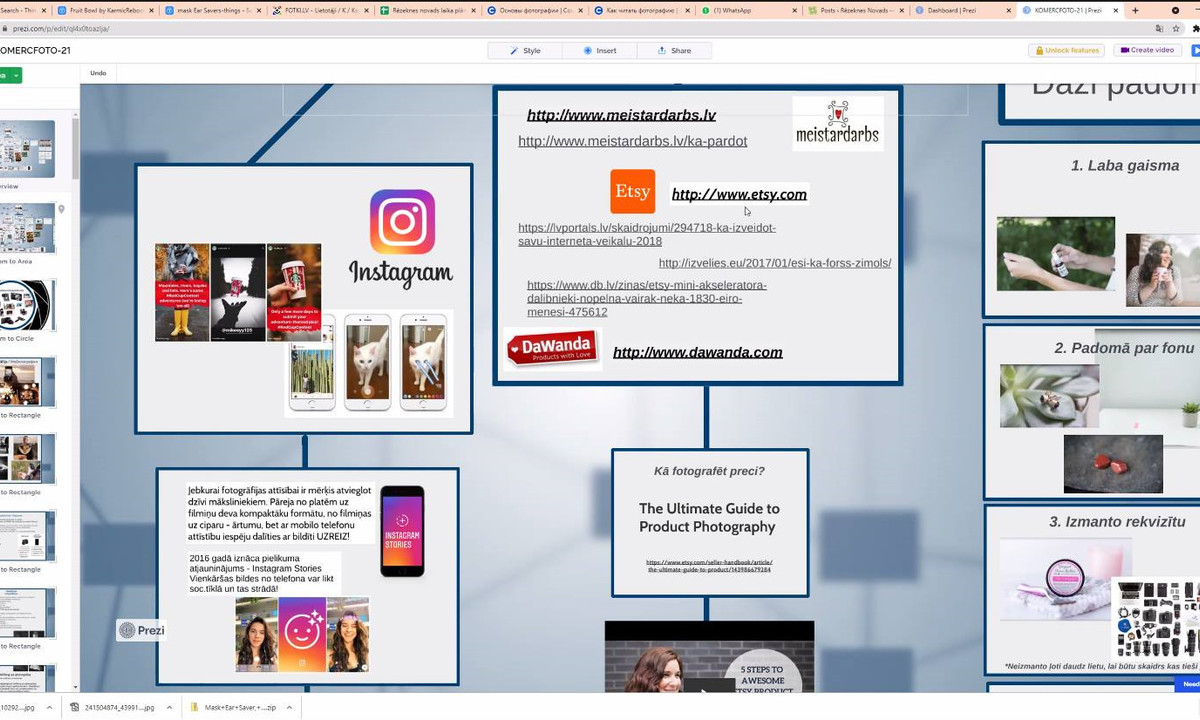Screen dimensions: 1200x720
Task: Click the '1. Laba gaisma' heading
Action: [1125, 166]
